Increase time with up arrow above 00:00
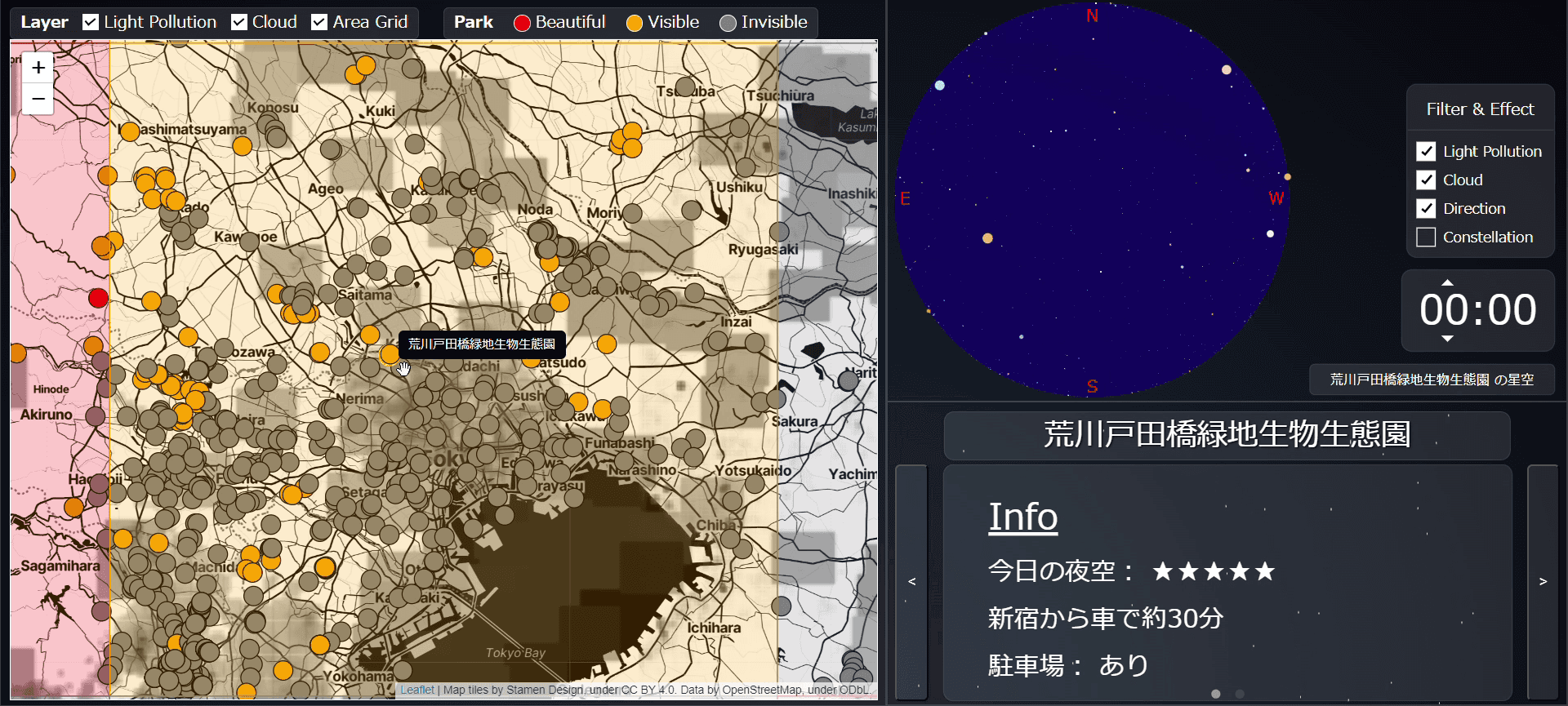The width and height of the screenshot is (1568, 706). coord(1447,282)
